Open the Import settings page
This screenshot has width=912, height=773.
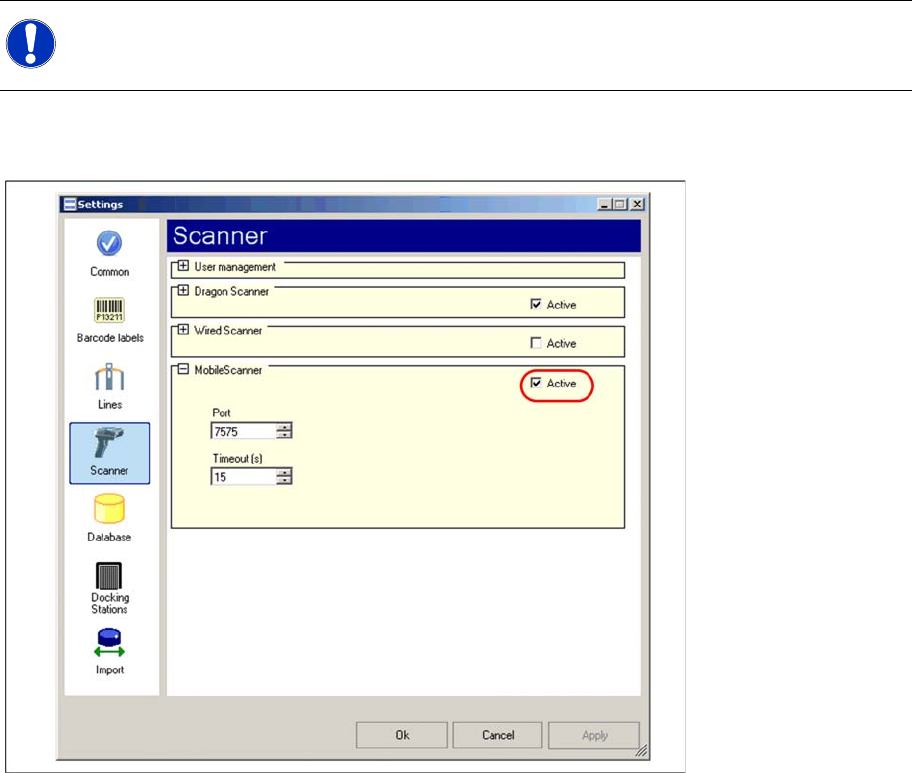pyautogui.click(x=109, y=651)
